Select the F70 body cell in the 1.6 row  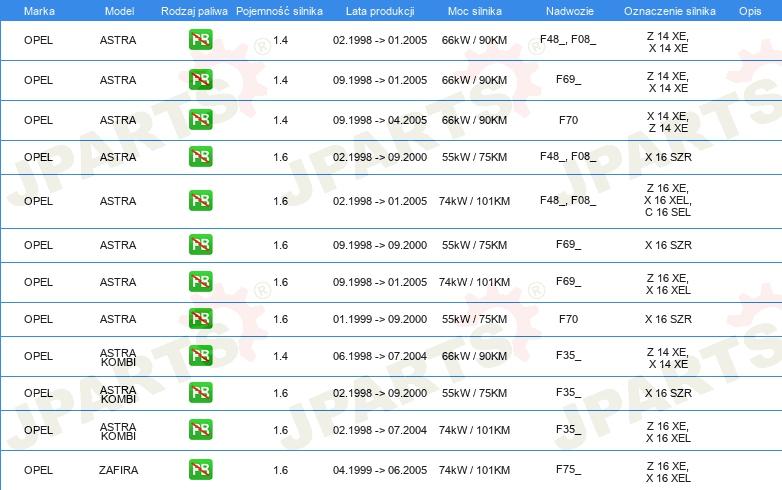pyautogui.click(x=569, y=319)
